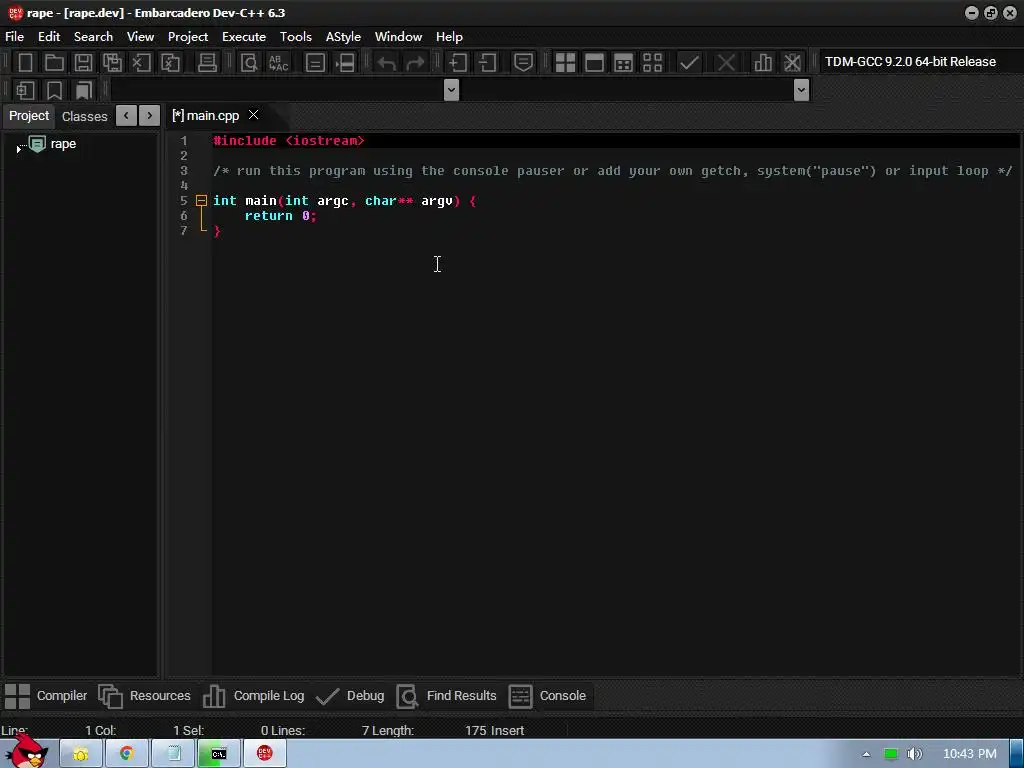1024x768 pixels.
Task: Open Chrome from the taskbar
Action: click(x=127, y=754)
